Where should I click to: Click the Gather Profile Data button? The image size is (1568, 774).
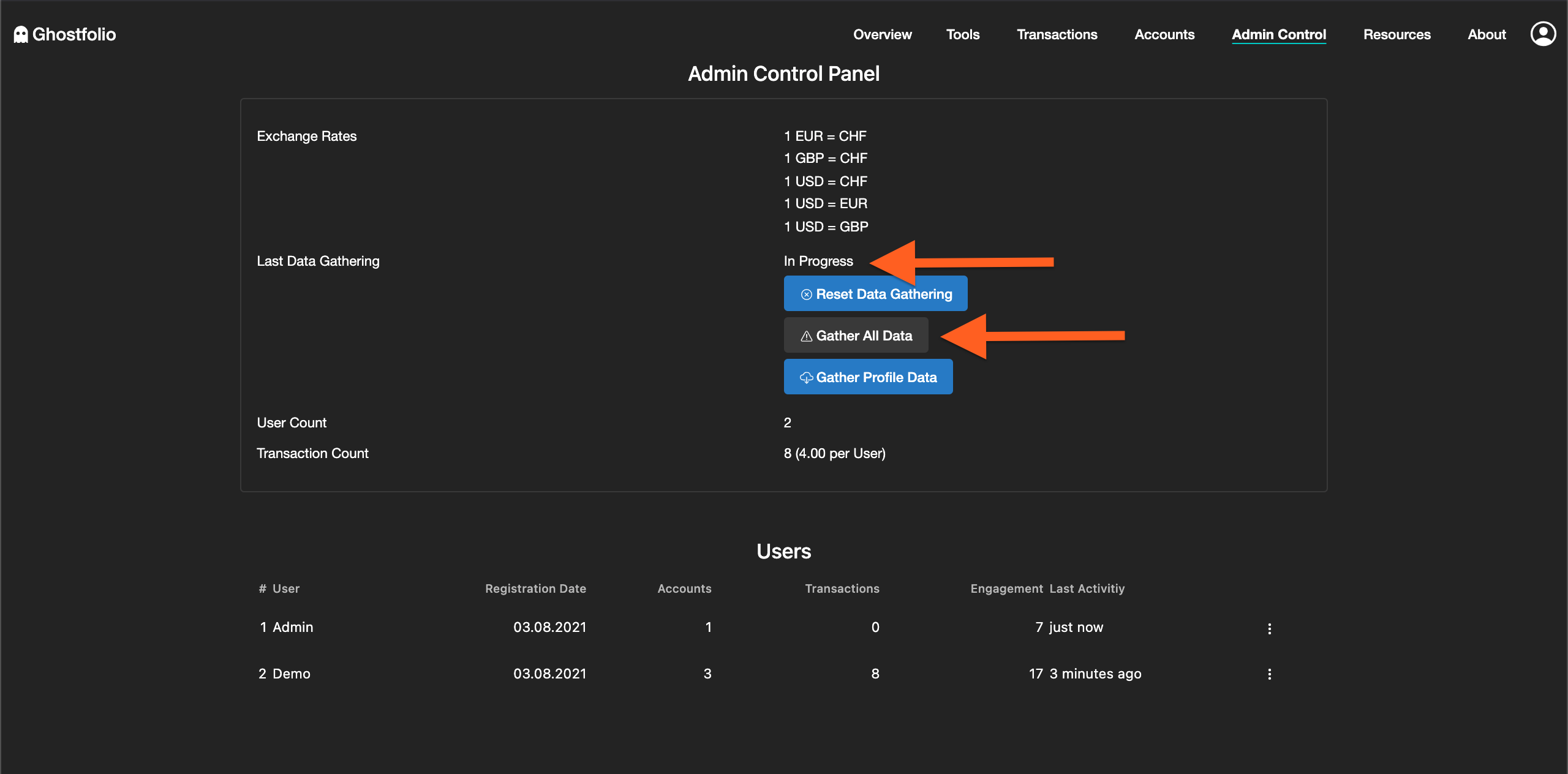tap(868, 377)
